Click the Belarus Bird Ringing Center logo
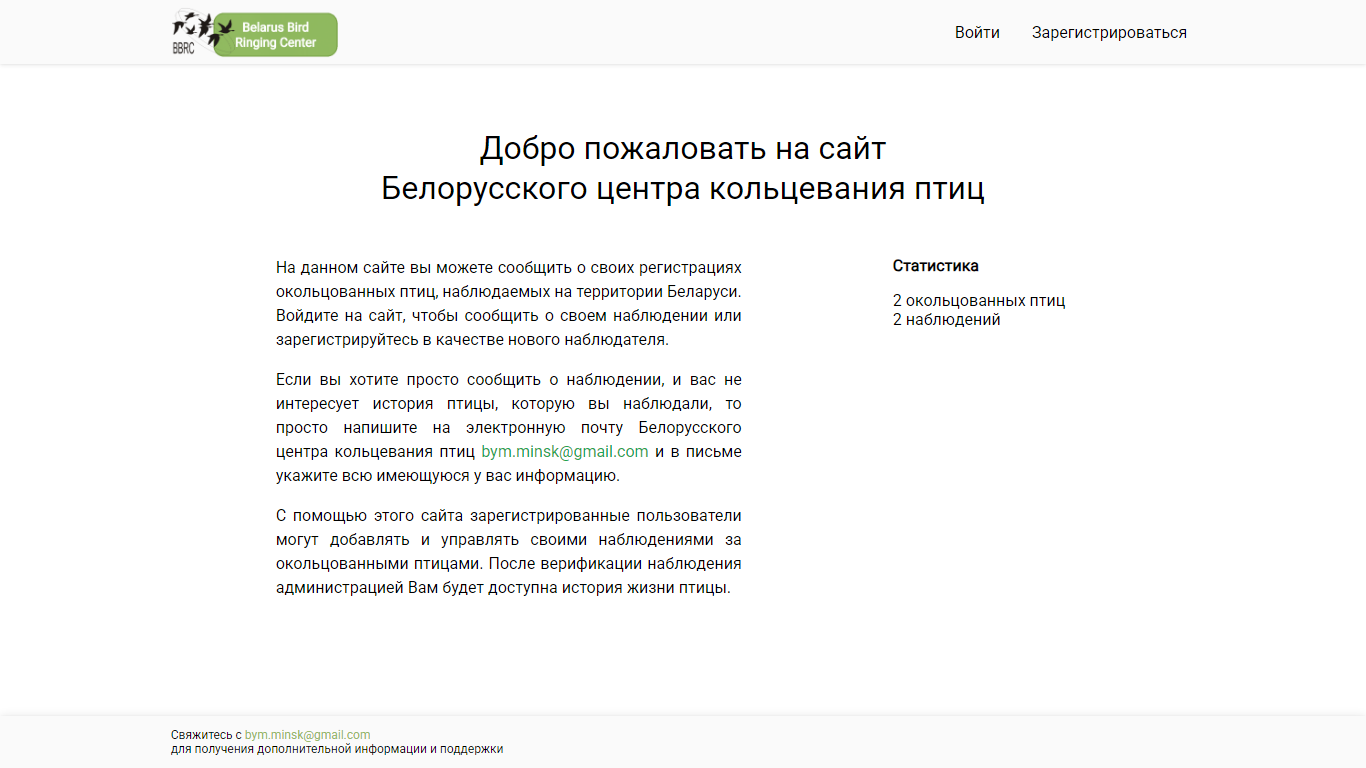 [254, 33]
